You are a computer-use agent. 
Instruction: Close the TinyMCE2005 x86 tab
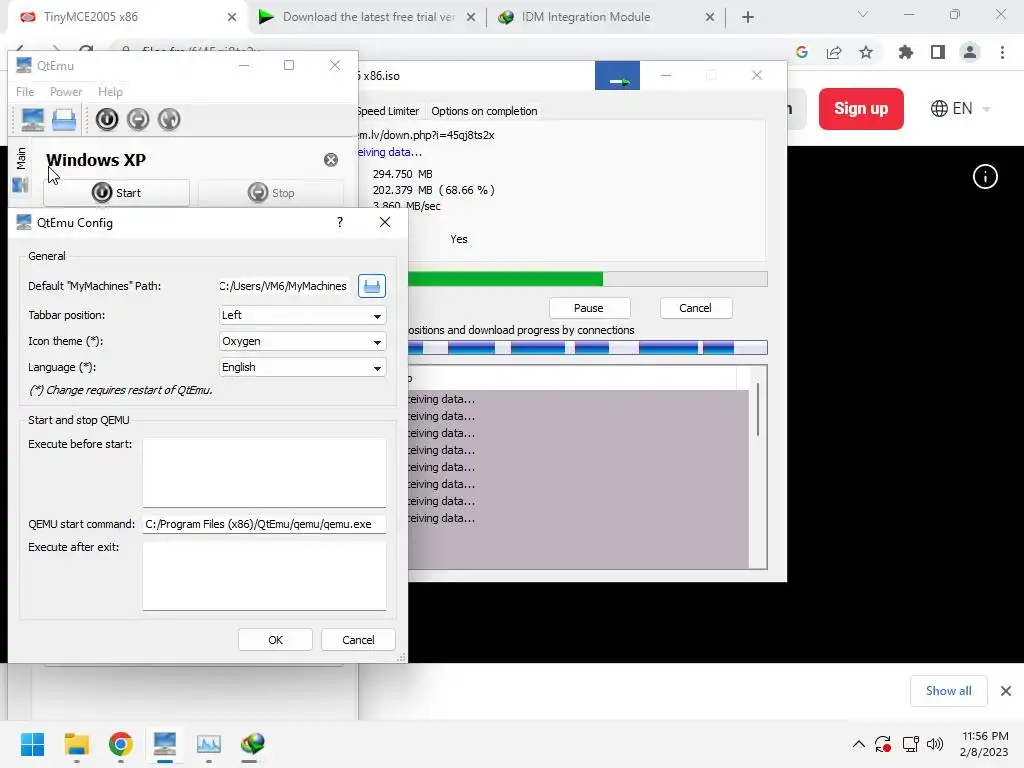232,18
